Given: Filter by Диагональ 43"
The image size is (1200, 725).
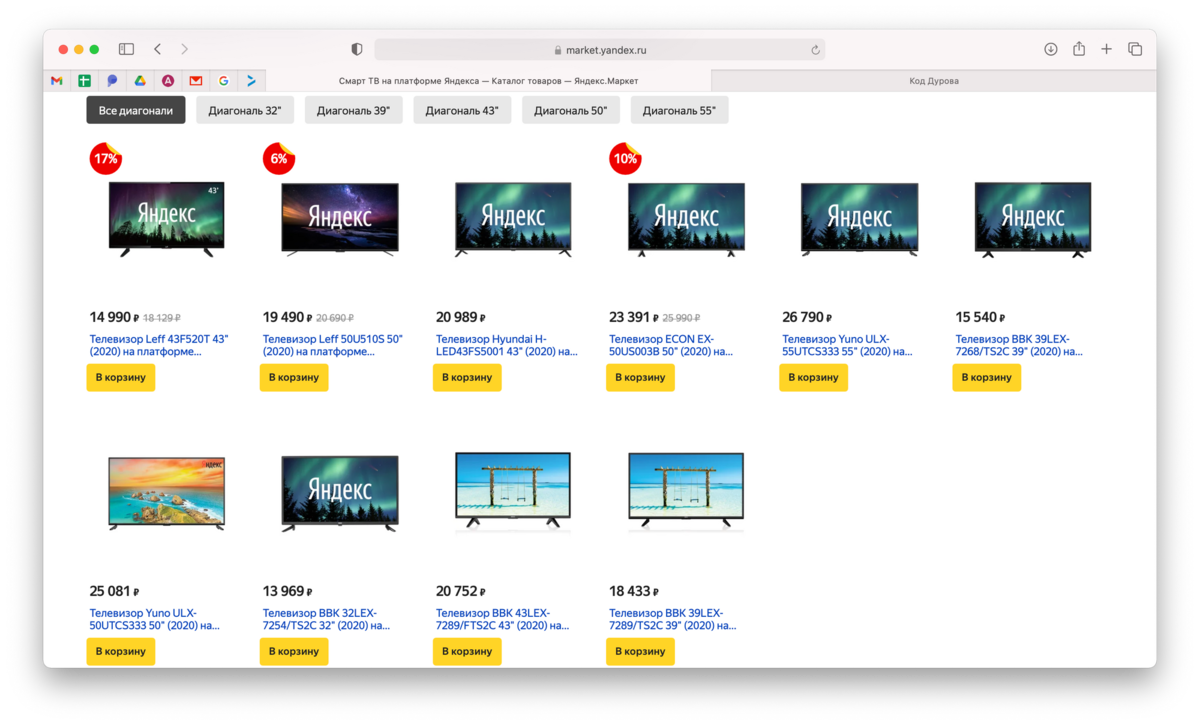Looking at the screenshot, I should click(462, 111).
